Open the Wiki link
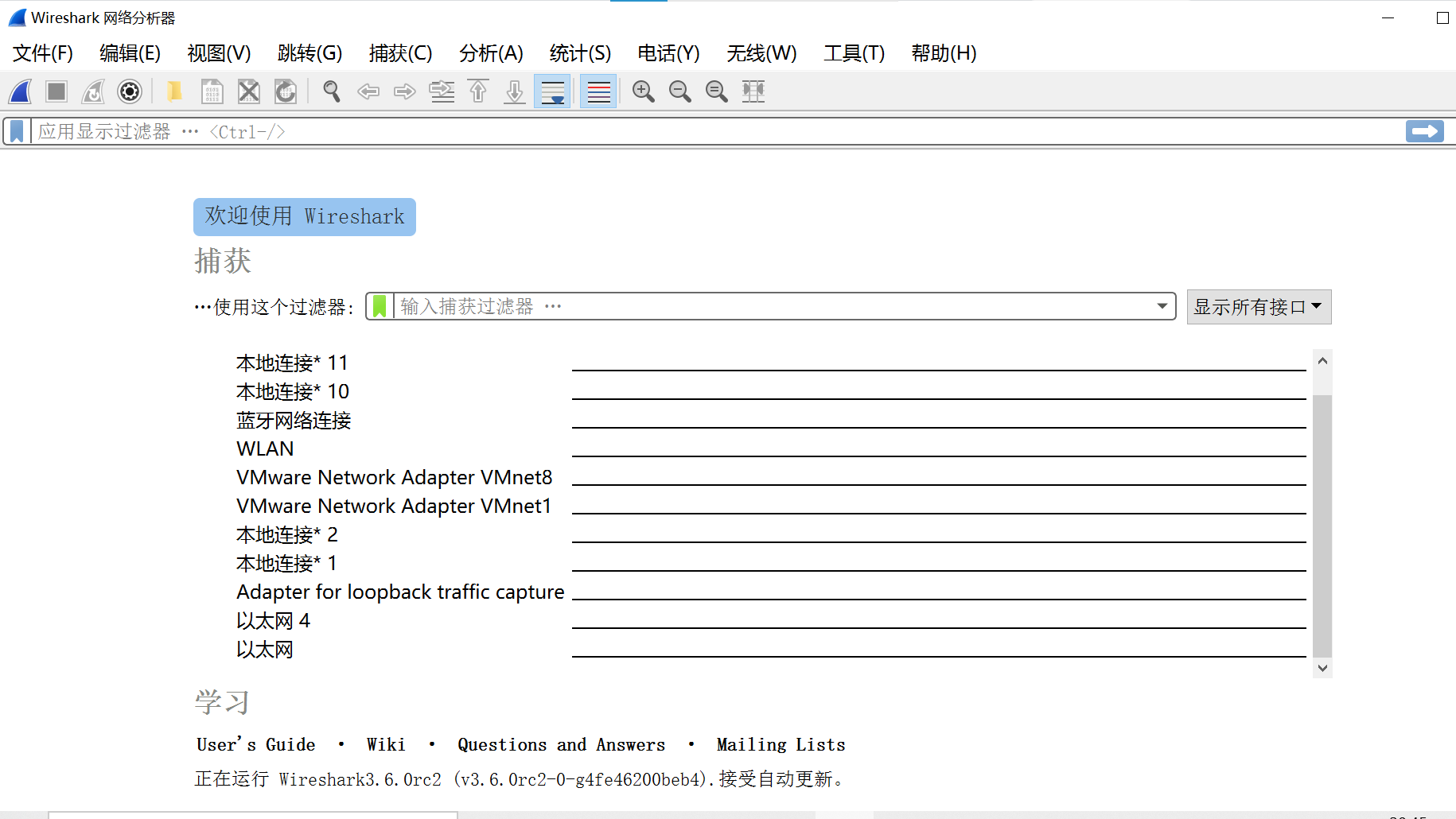 click(x=386, y=745)
